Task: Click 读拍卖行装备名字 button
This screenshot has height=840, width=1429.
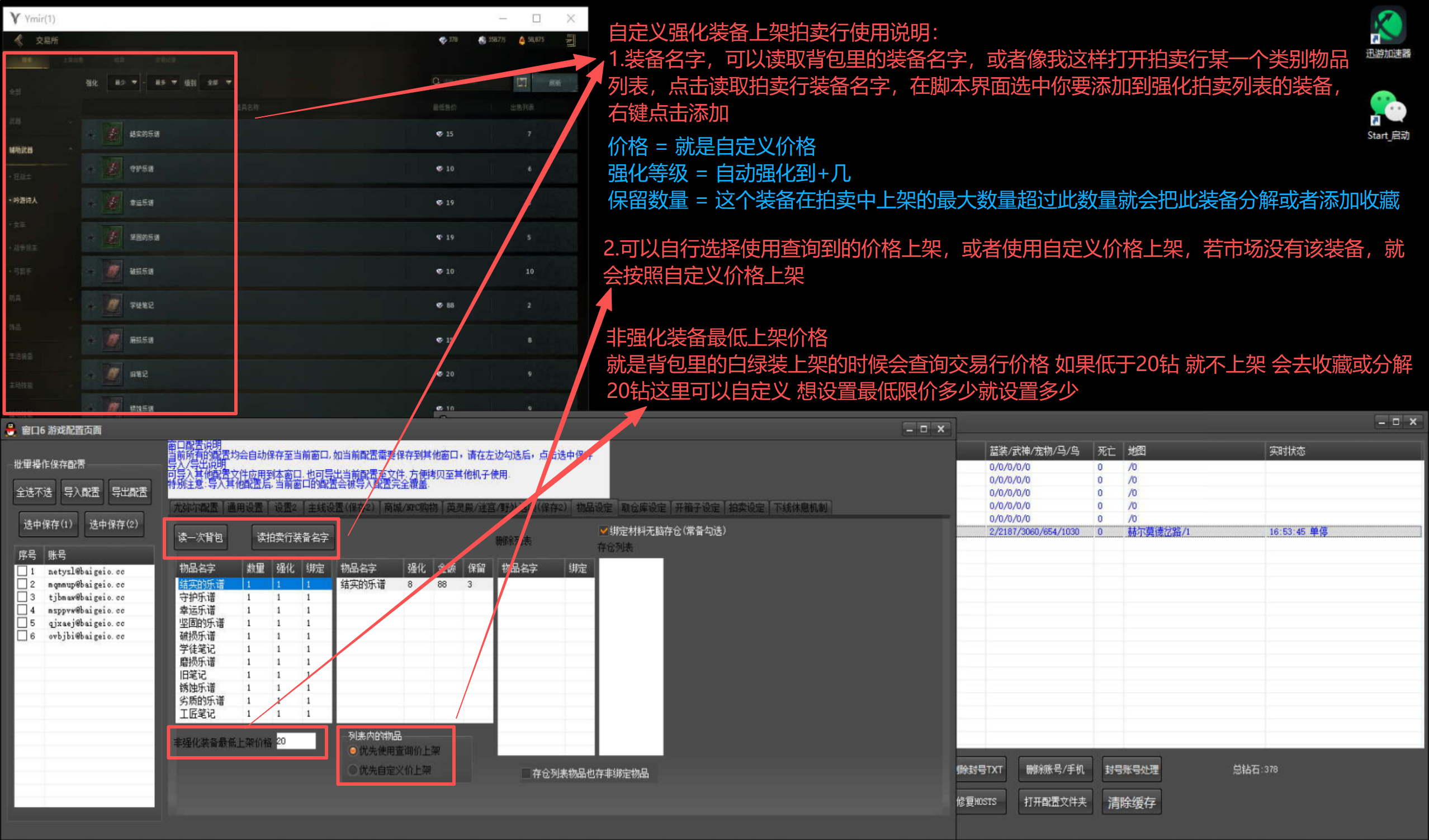Action: [292, 537]
